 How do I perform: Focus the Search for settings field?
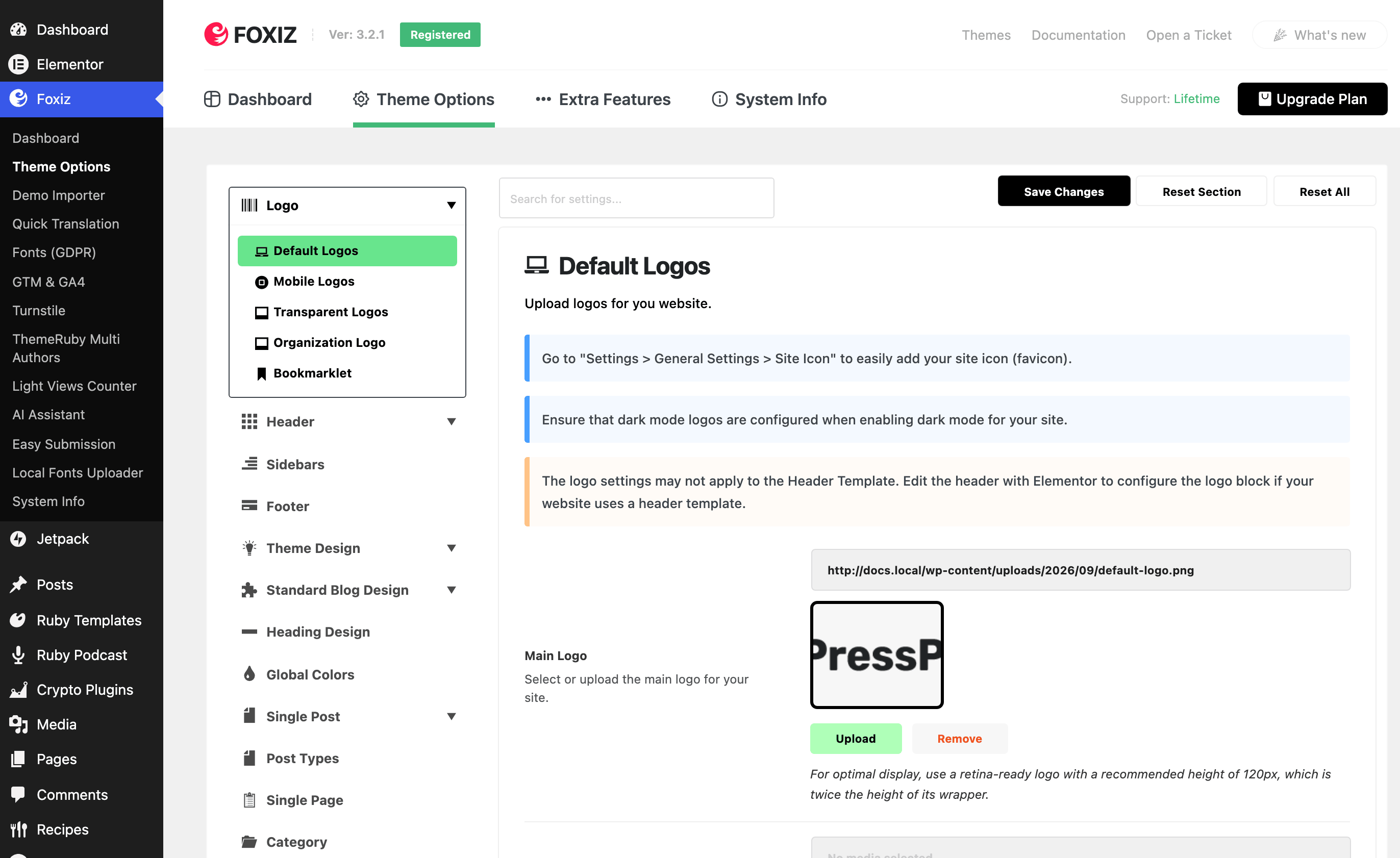click(636, 198)
